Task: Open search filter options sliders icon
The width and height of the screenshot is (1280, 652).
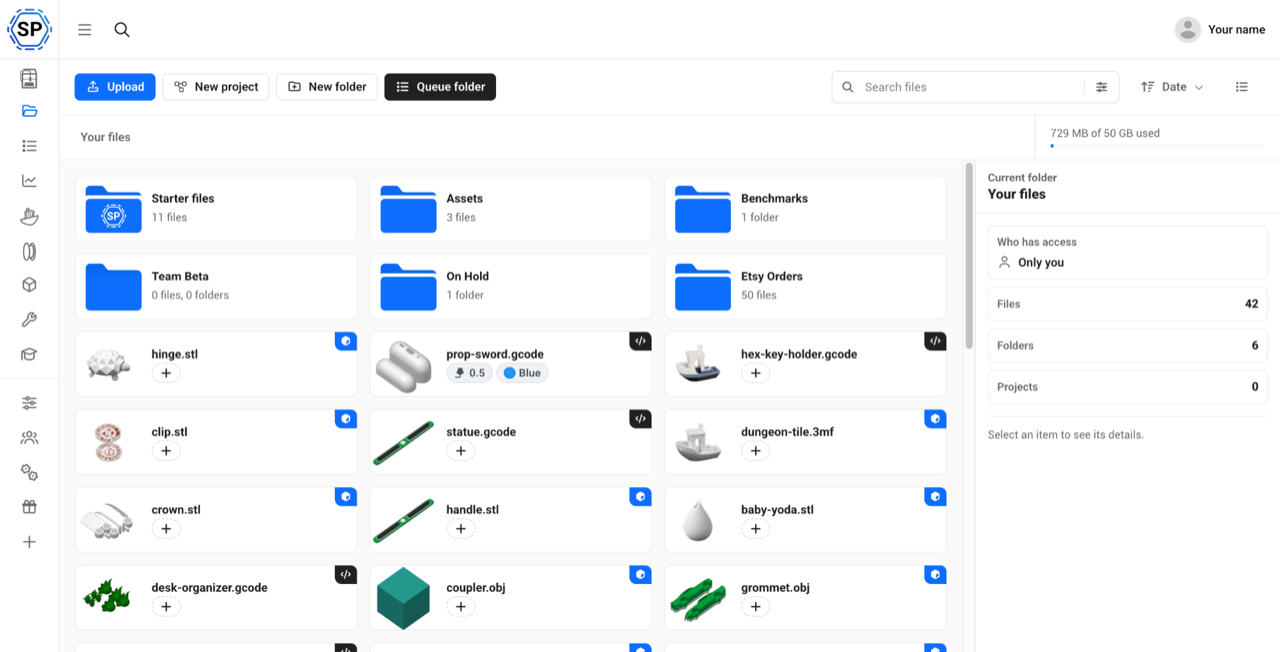Action: (x=1101, y=87)
